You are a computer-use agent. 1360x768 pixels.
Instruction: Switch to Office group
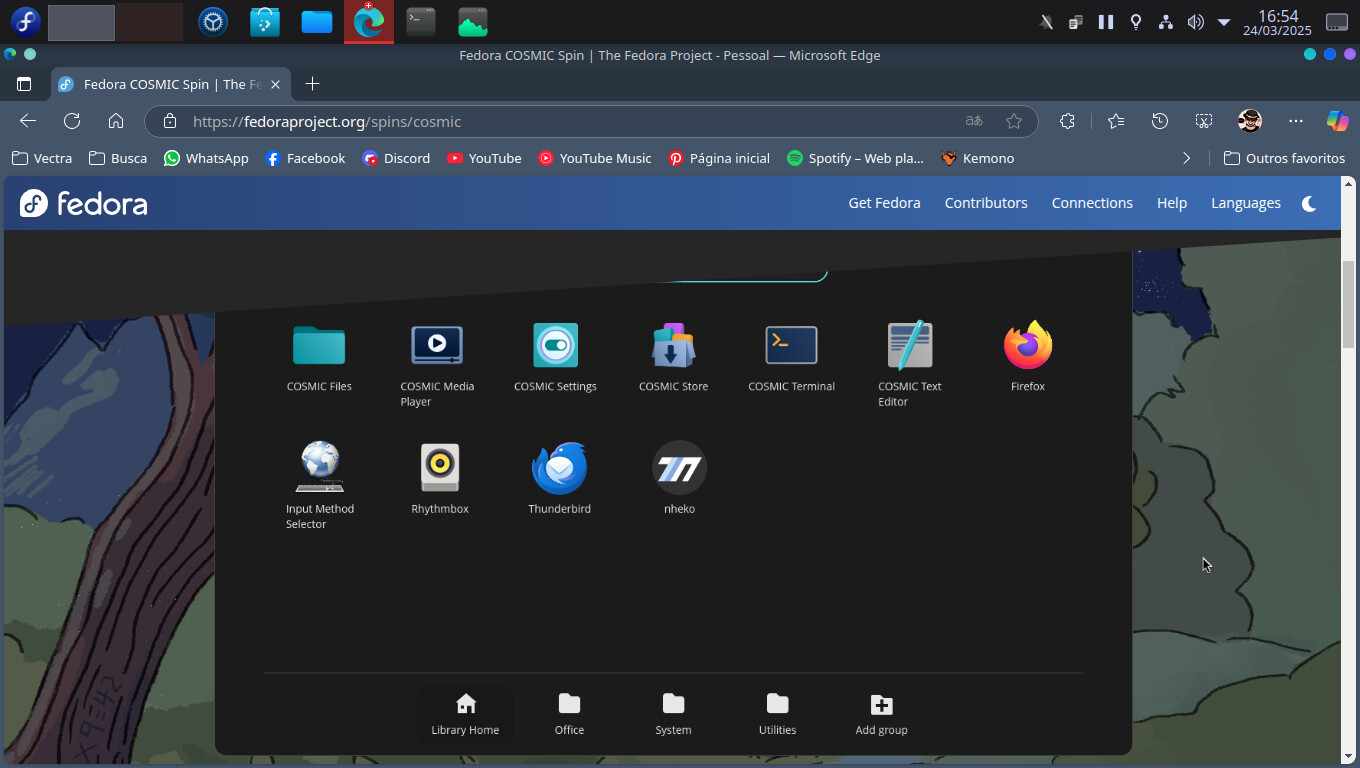coord(569,715)
